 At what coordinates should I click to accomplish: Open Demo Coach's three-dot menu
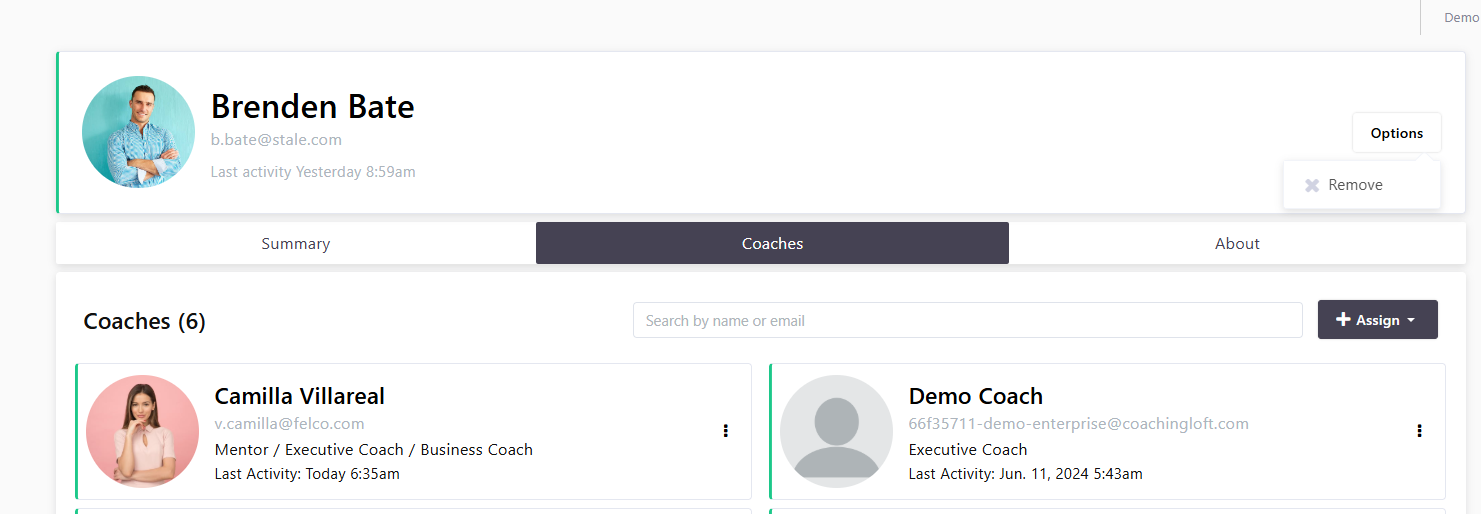coord(1419,431)
